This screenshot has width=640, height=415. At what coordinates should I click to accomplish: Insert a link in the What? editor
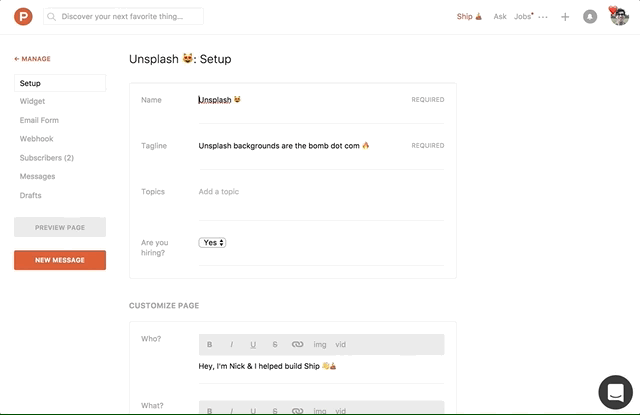(x=297, y=411)
